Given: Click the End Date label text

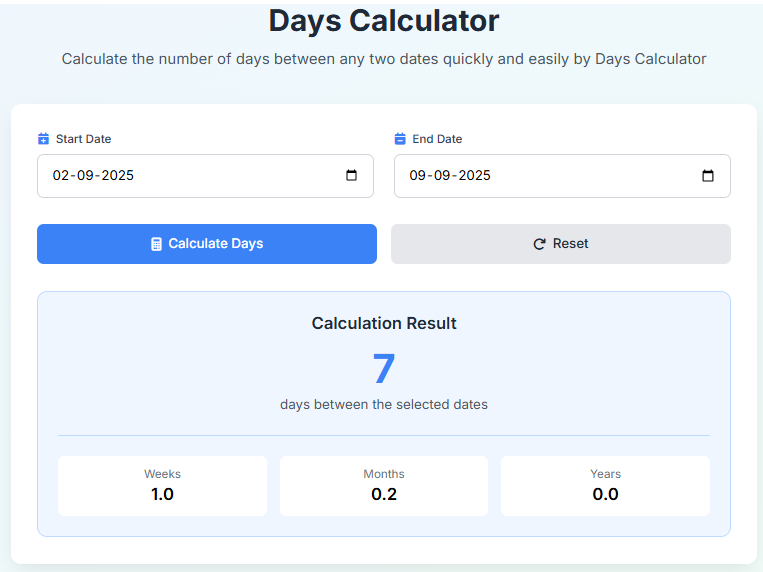Looking at the screenshot, I should [437, 139].
